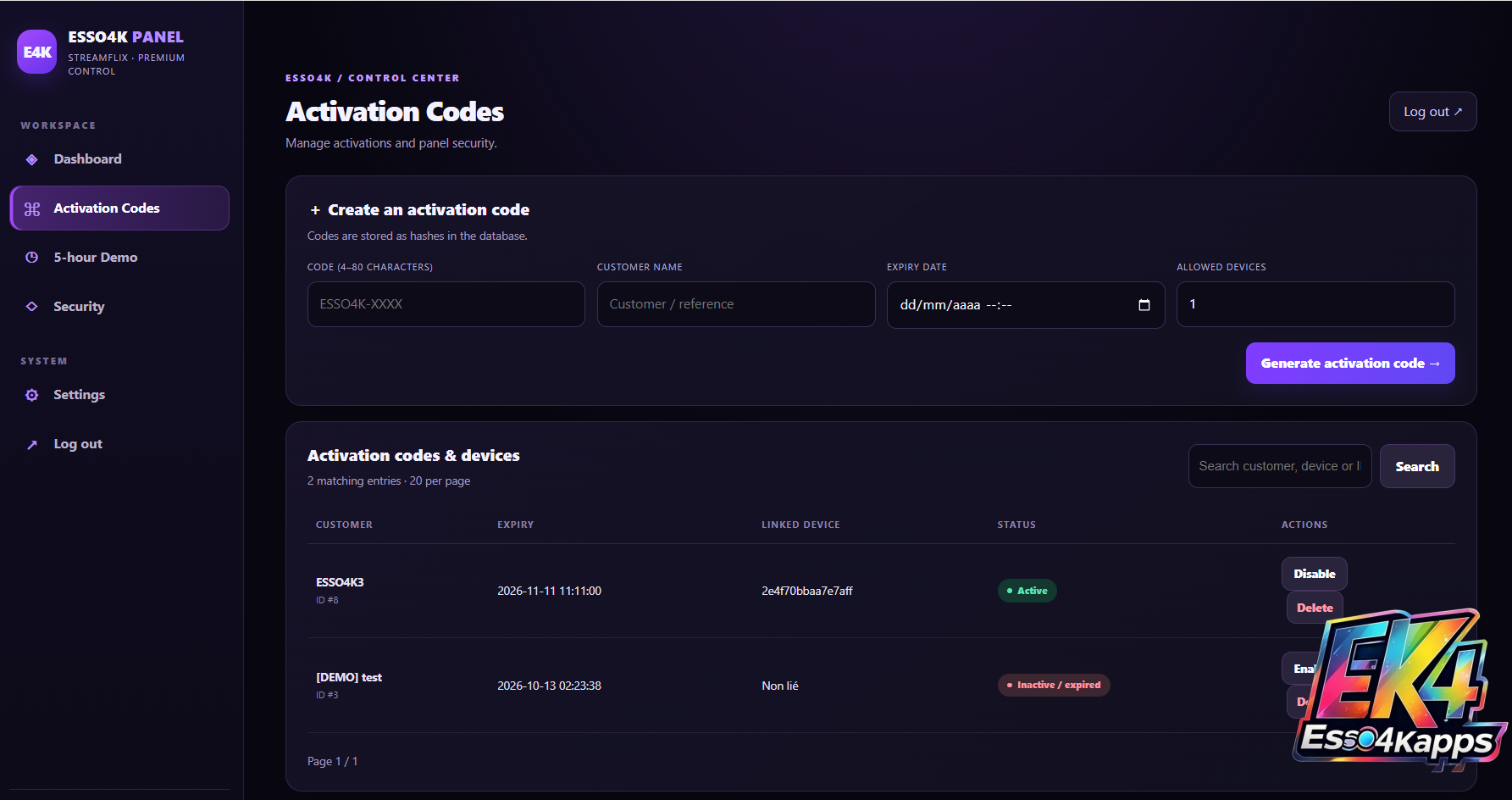Click the E4K logo badge

point(37,52)
